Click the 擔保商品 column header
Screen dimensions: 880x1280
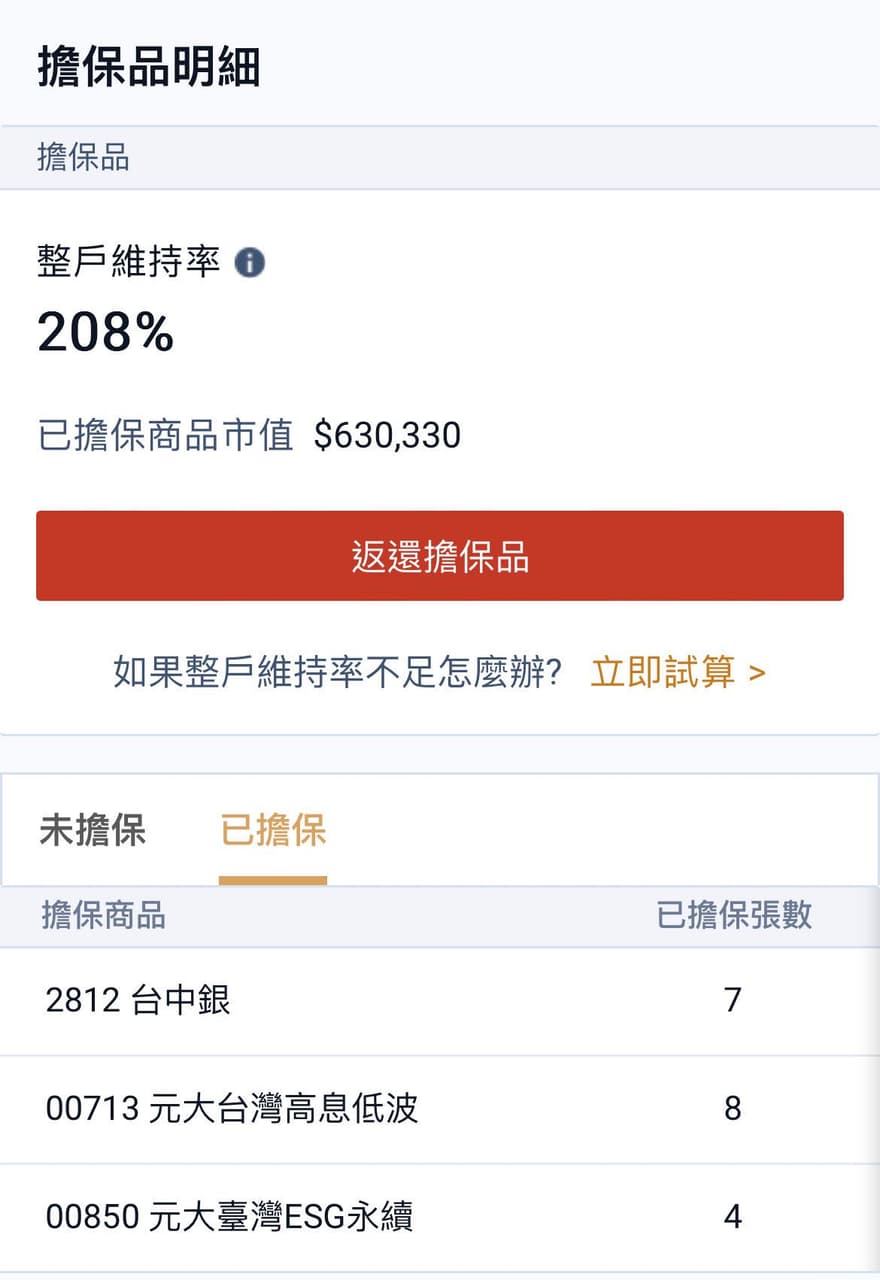coord(104,917)
